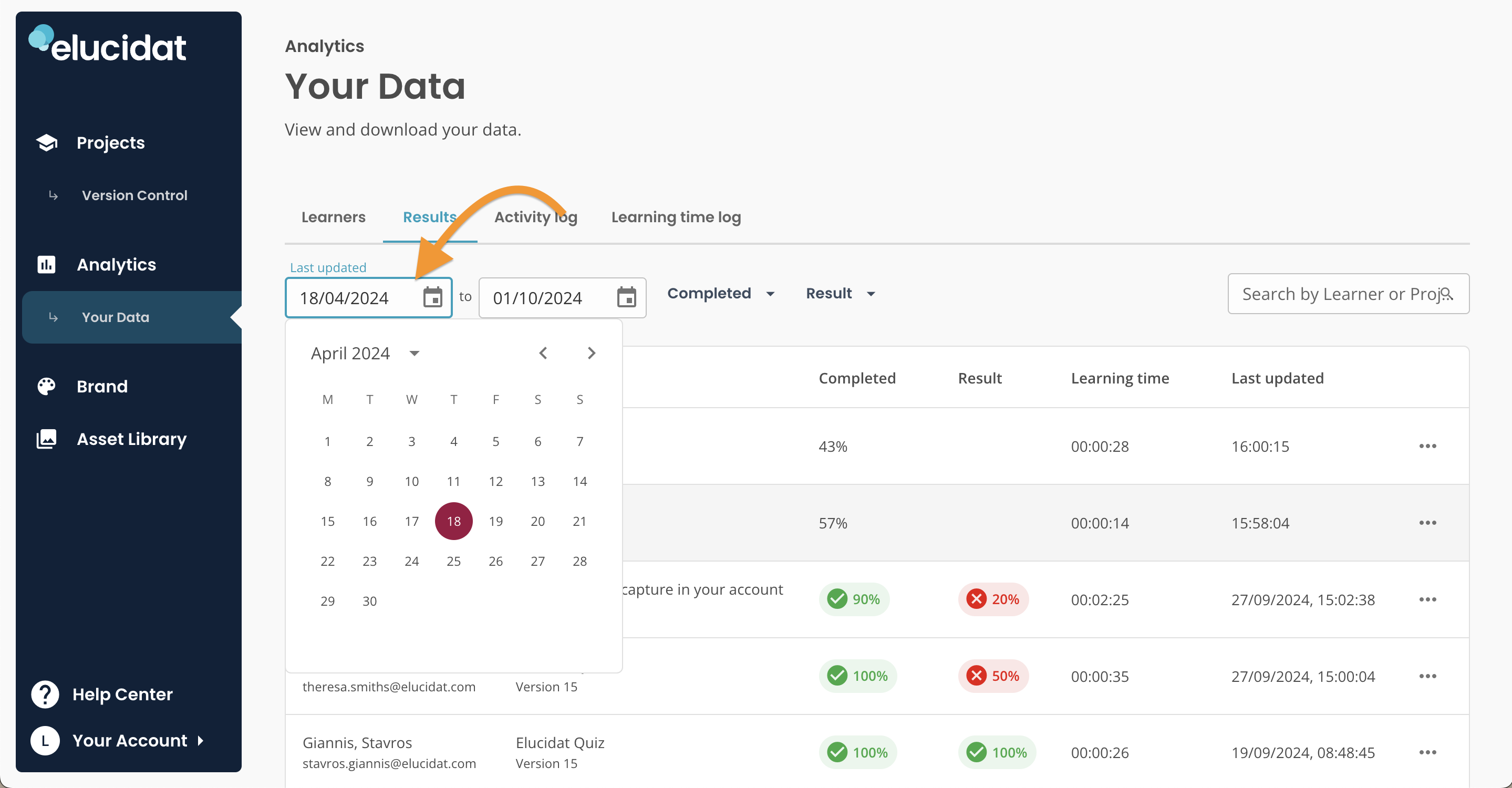Image resolution: width=1512 pixels, height=788 pixels.
Task: Open options for 19/09/2024, 08:48:45 row
Action: [x=1427, y=753]
